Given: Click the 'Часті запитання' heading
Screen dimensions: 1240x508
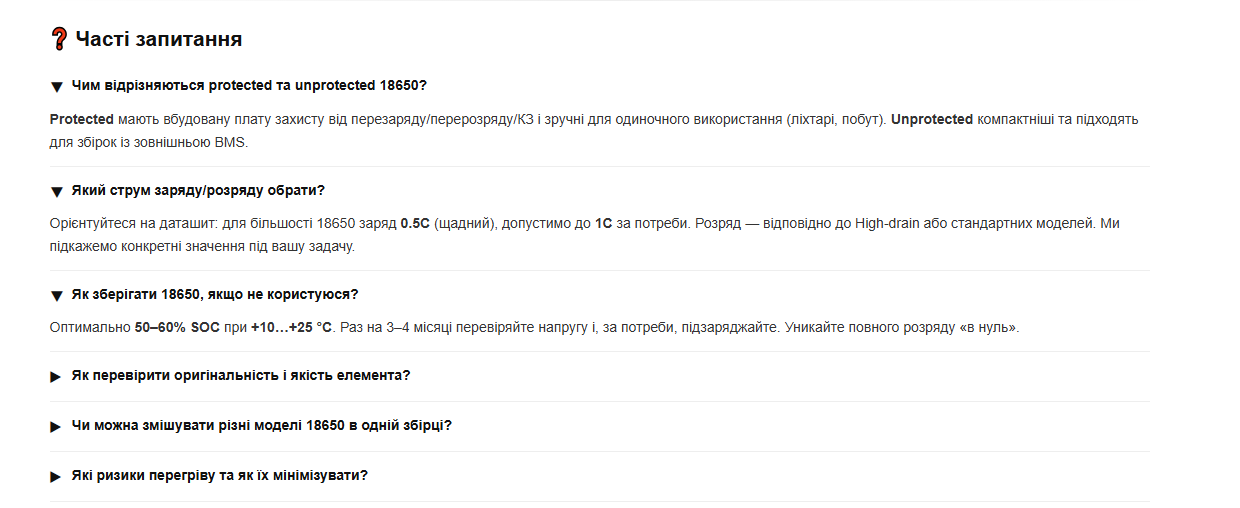Looking at the screenshot, I should [159, 40].
